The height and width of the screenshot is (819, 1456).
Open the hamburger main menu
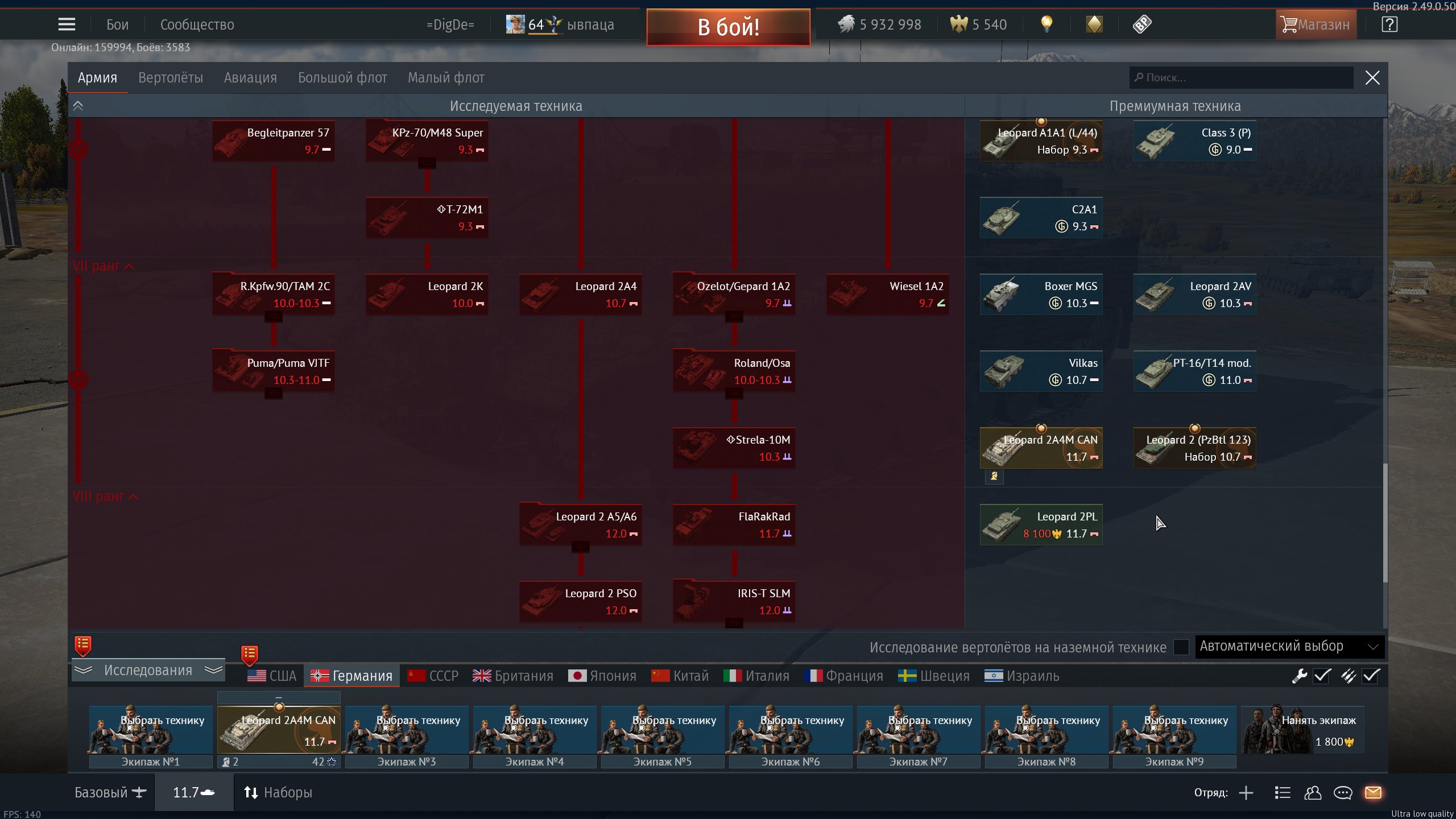tap(67, 24)
